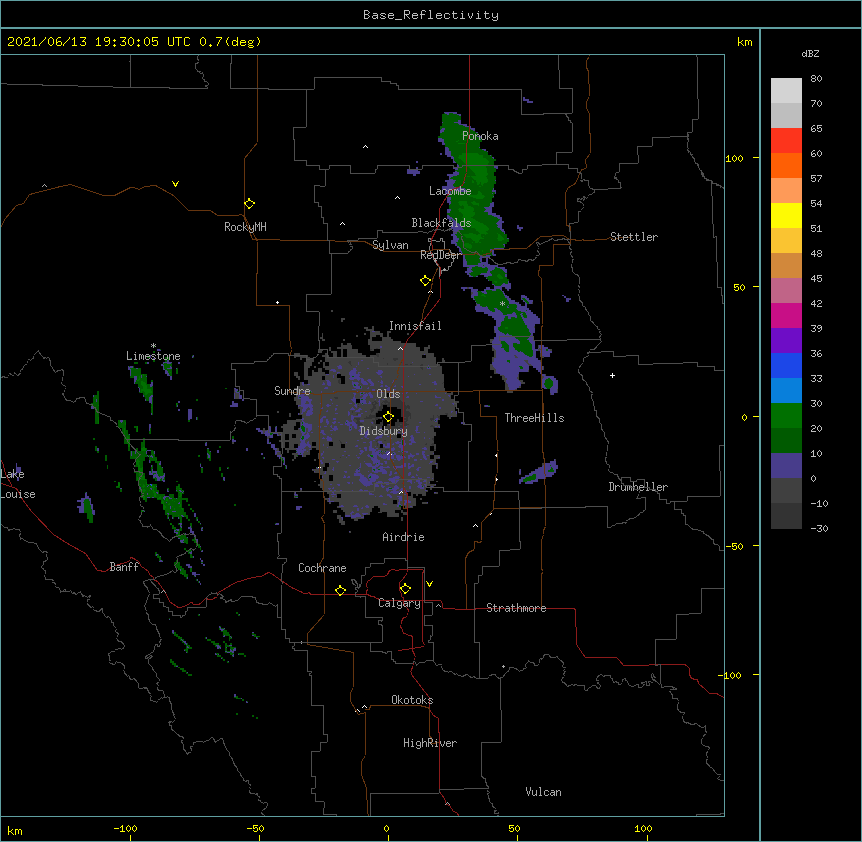This screenshot has height=842, width=862.
Task: Click the Sylvan label on the map
Action: 390,245
